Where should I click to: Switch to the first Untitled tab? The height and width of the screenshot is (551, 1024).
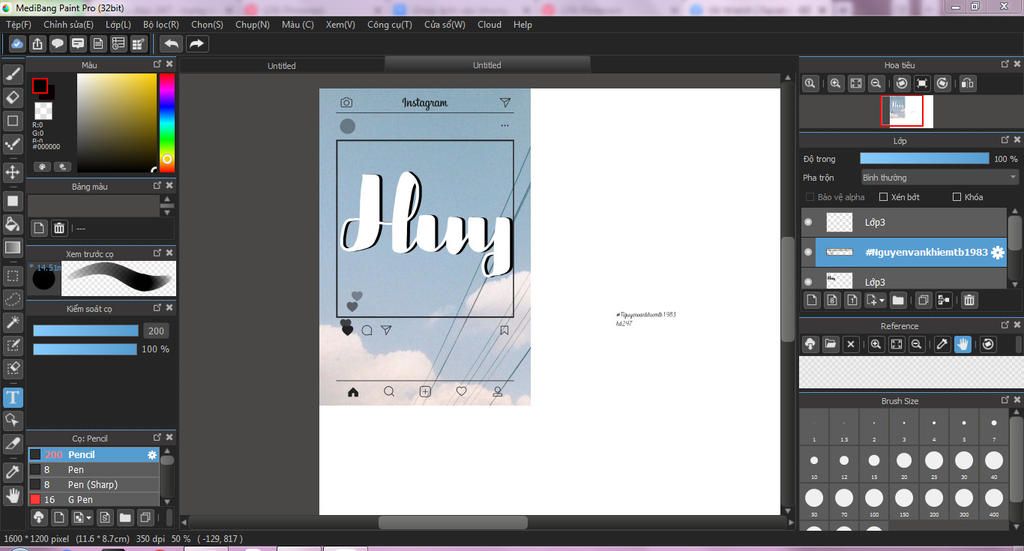coord(281,66)
